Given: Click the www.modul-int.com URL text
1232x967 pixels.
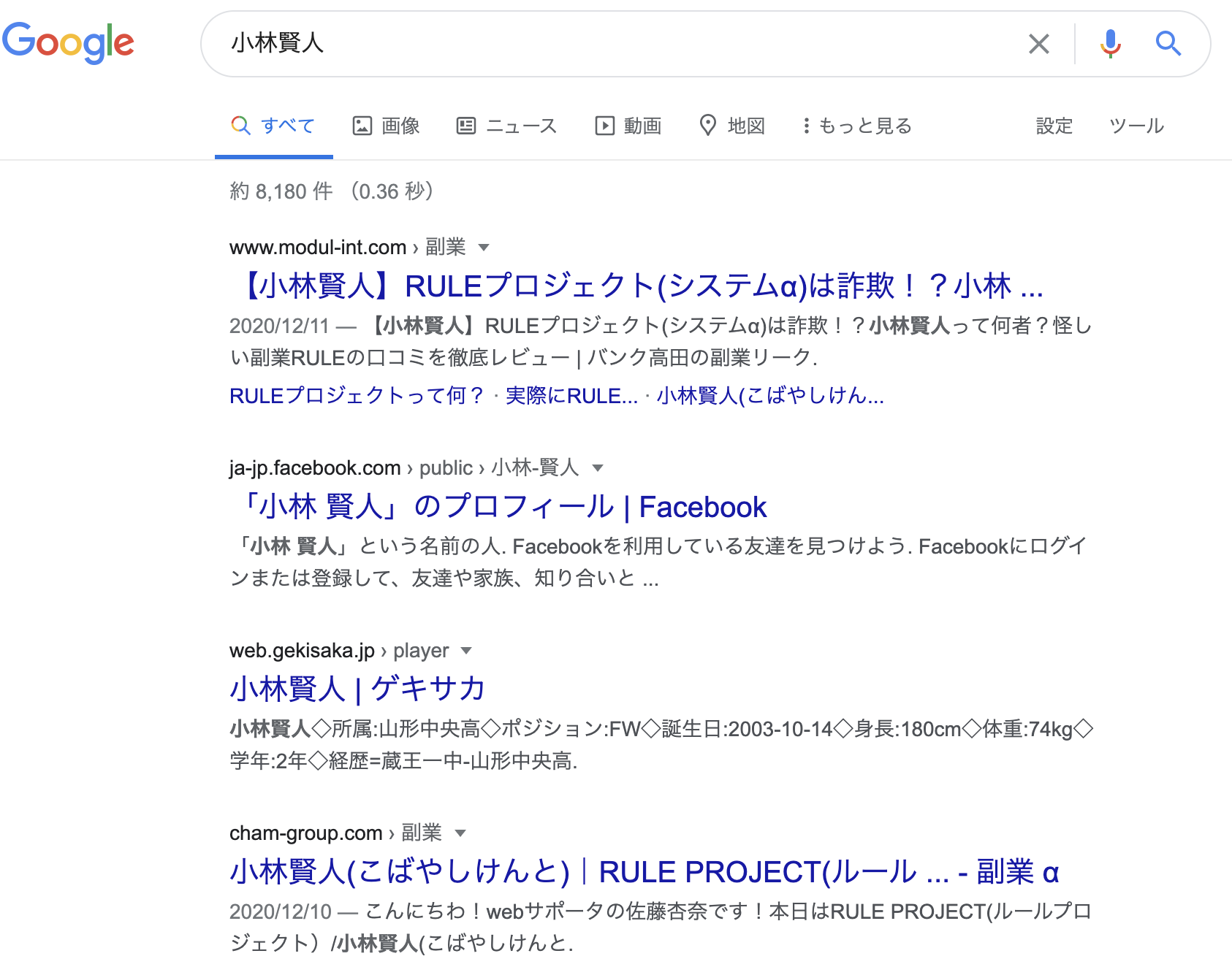Looking at the screenshot, I should tap(318, 248).
